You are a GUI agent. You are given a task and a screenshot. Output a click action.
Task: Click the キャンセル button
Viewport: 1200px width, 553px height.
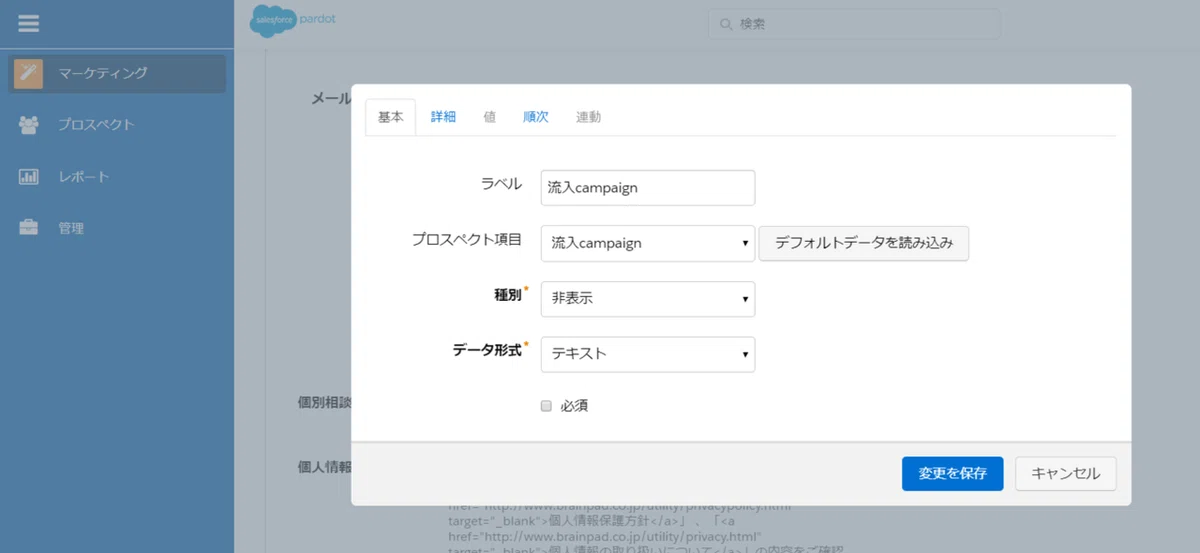coord(1065,474)
